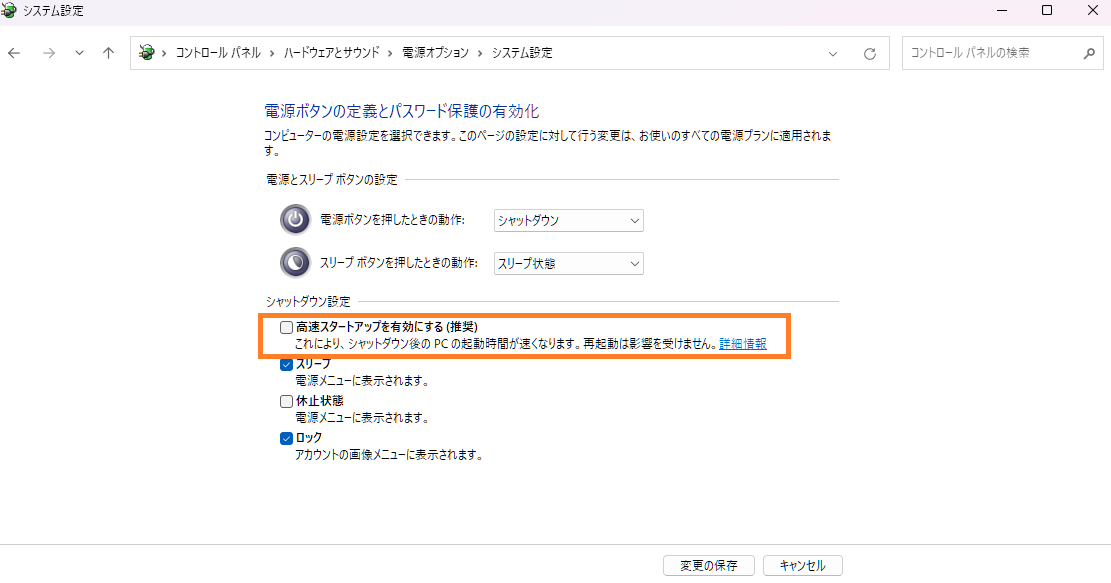Open ハードウェアとサウンド breadcrumb
1111x583 pixels.
[x=332, y=53]
